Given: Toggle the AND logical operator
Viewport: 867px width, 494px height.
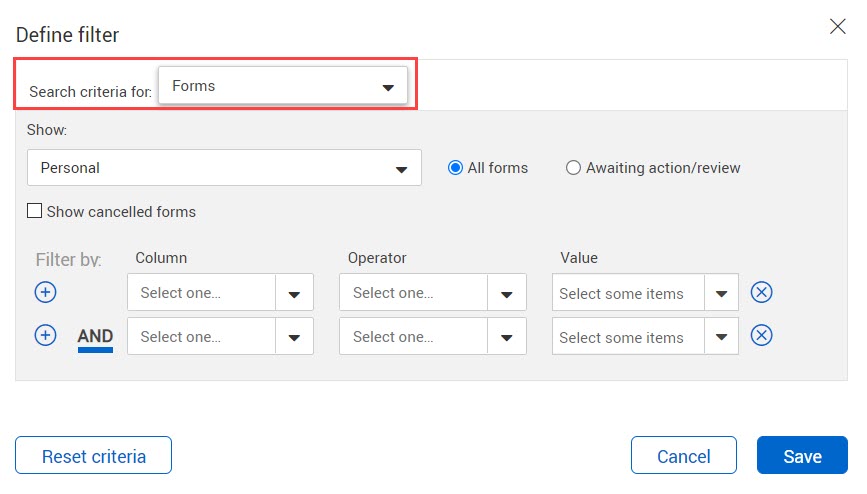Looking at the screenshot, I should [x=95, y=336].
